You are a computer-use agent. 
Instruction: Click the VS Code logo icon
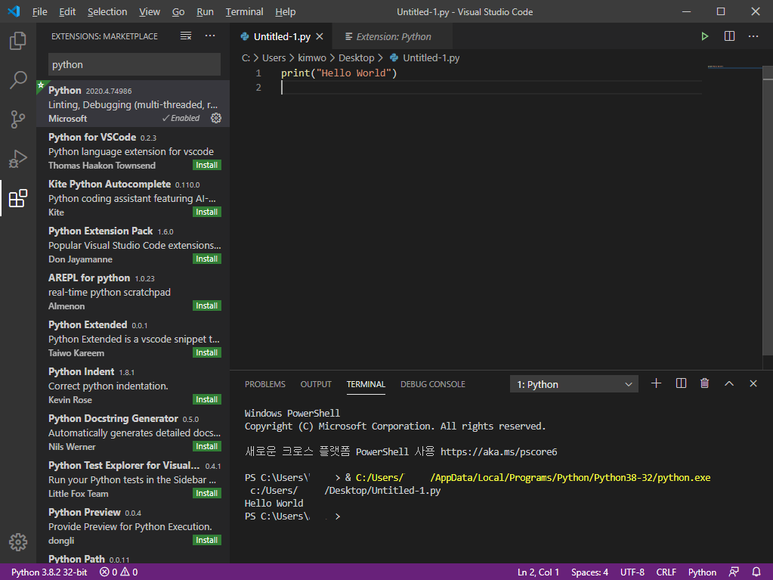(14, 11)
